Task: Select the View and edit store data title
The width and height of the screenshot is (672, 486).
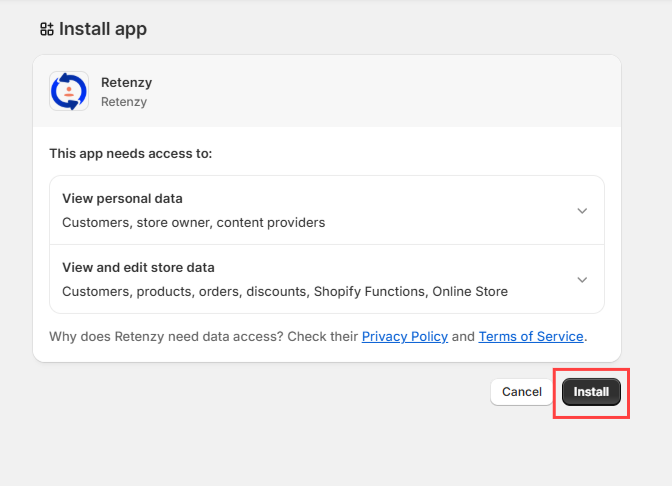Action: [138, 268]
